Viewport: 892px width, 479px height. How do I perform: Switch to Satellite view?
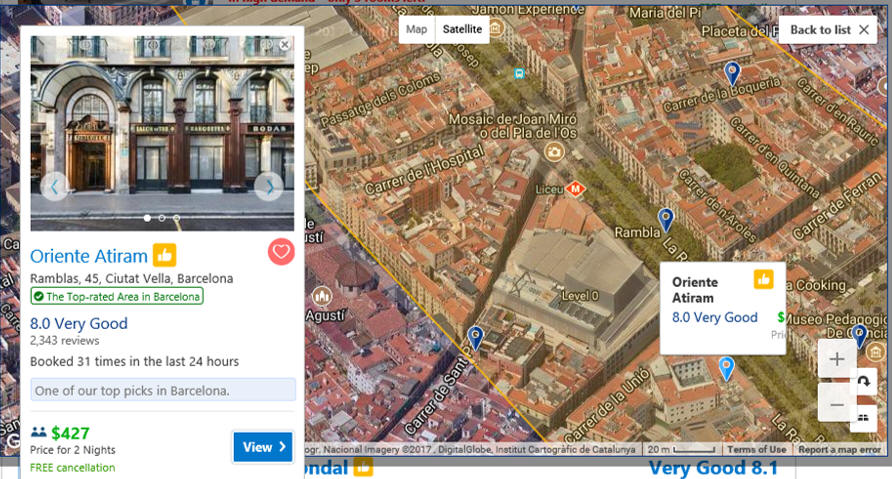tap(462, 29)
